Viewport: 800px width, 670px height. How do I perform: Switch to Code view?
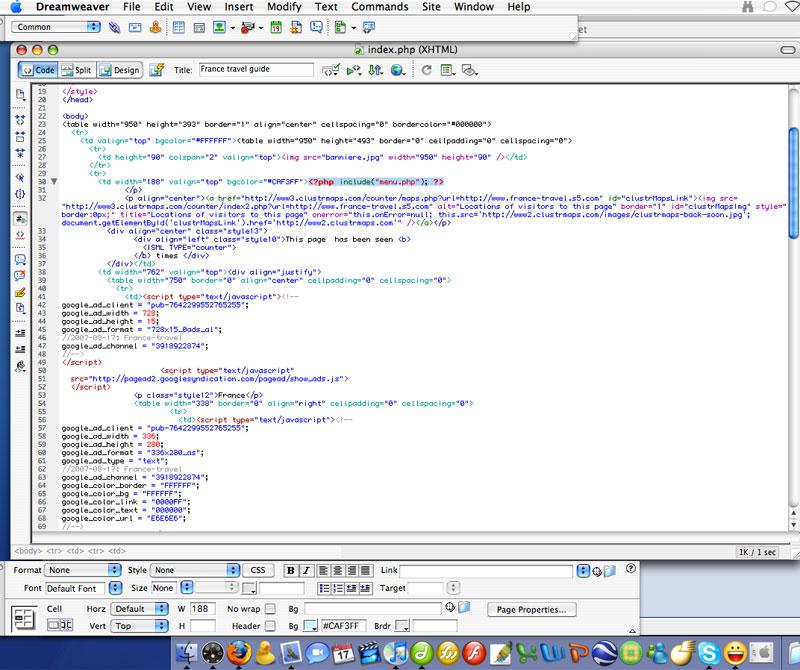[38, 70]
